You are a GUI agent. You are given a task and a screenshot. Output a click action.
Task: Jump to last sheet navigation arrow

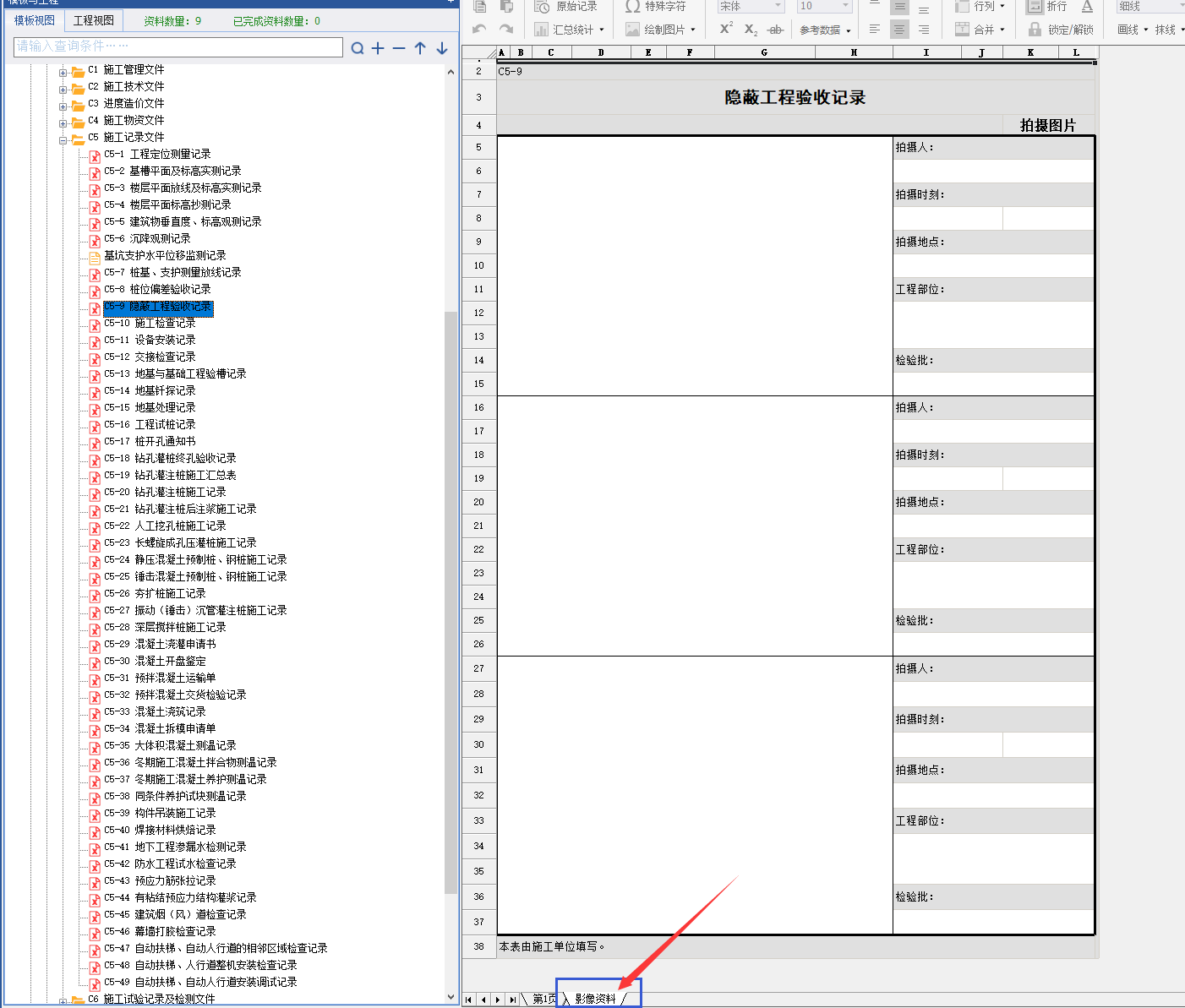click(513, 1000)
